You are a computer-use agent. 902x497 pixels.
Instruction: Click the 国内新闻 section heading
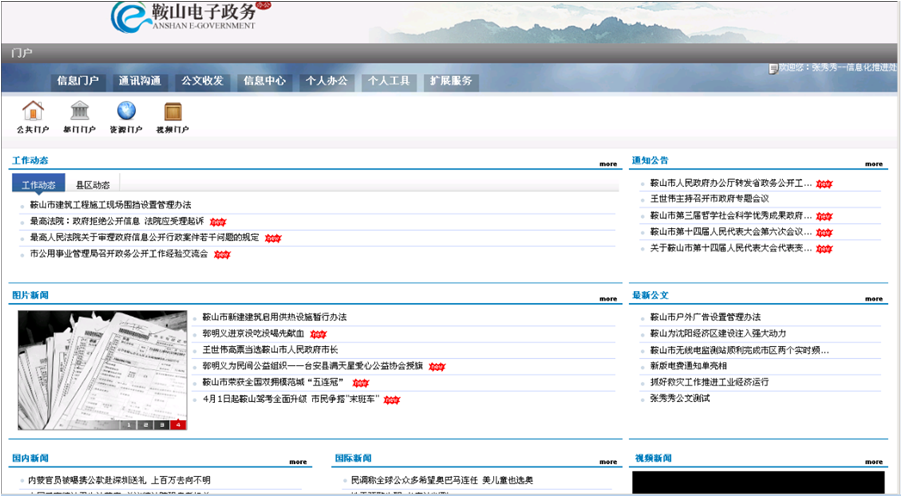click(30, 458)
